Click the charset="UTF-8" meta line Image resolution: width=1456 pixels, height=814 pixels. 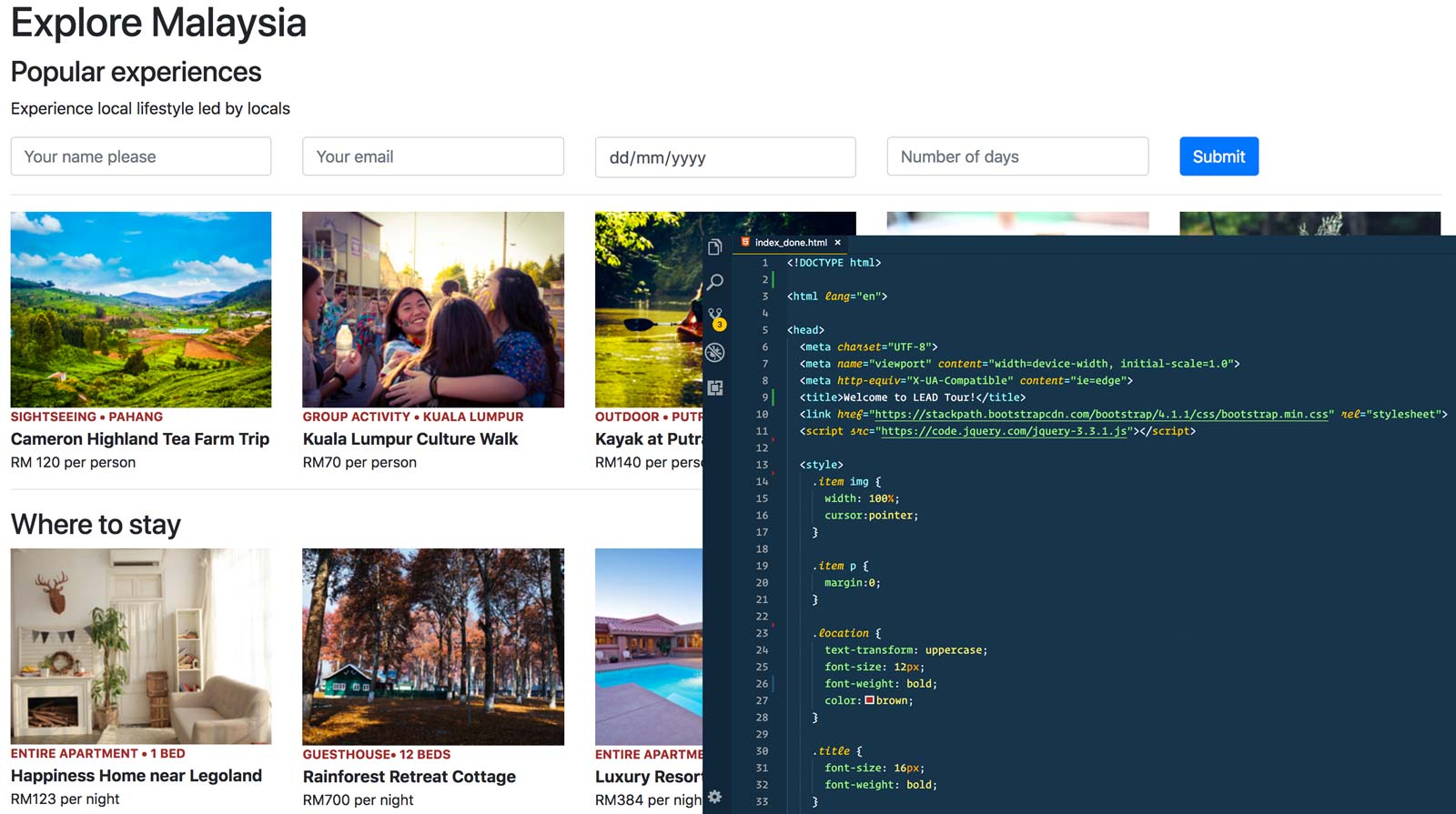point(868,347)
